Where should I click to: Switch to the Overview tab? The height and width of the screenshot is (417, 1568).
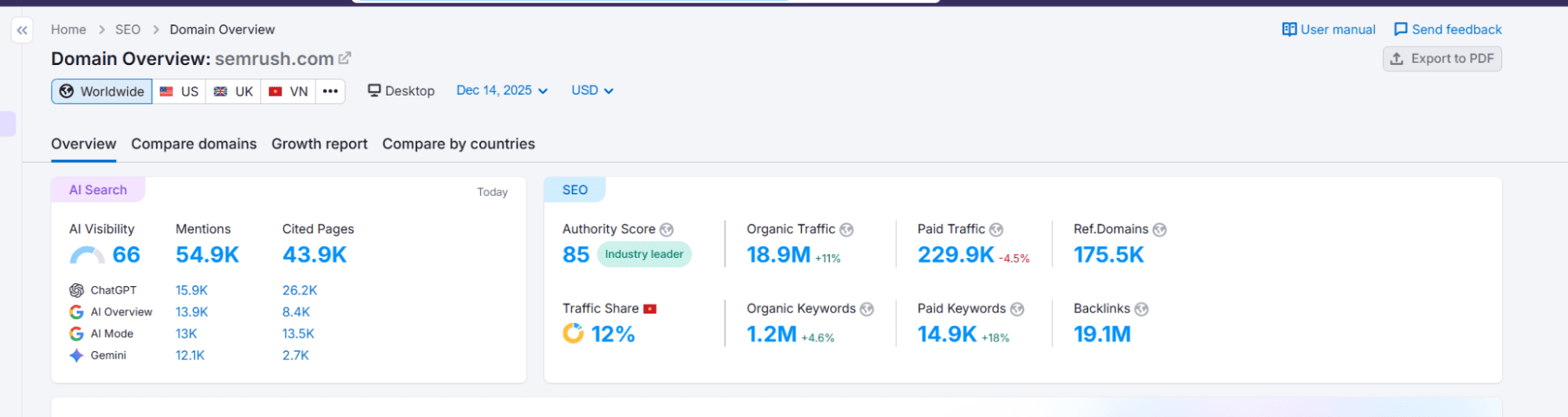click(x=84, y=144)
